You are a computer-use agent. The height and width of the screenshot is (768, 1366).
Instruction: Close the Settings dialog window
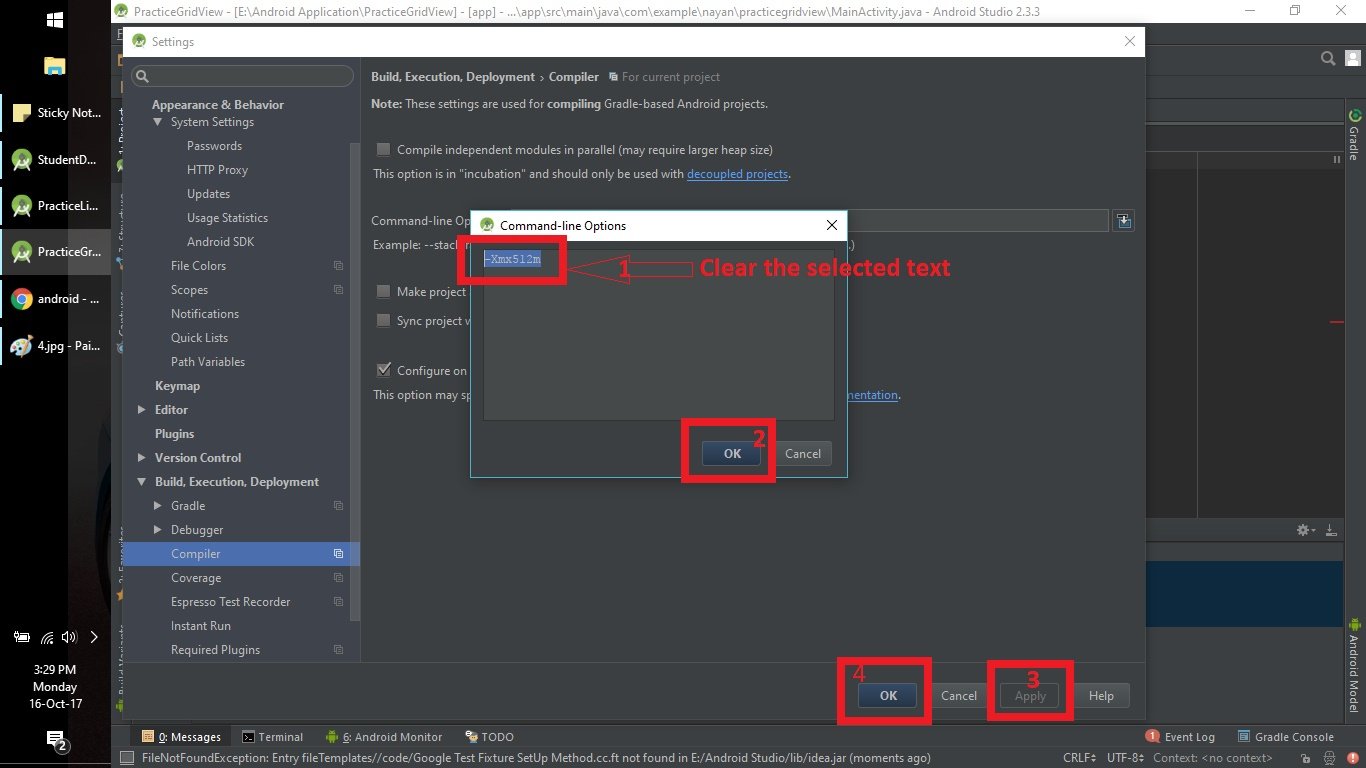click(1130, 41)
